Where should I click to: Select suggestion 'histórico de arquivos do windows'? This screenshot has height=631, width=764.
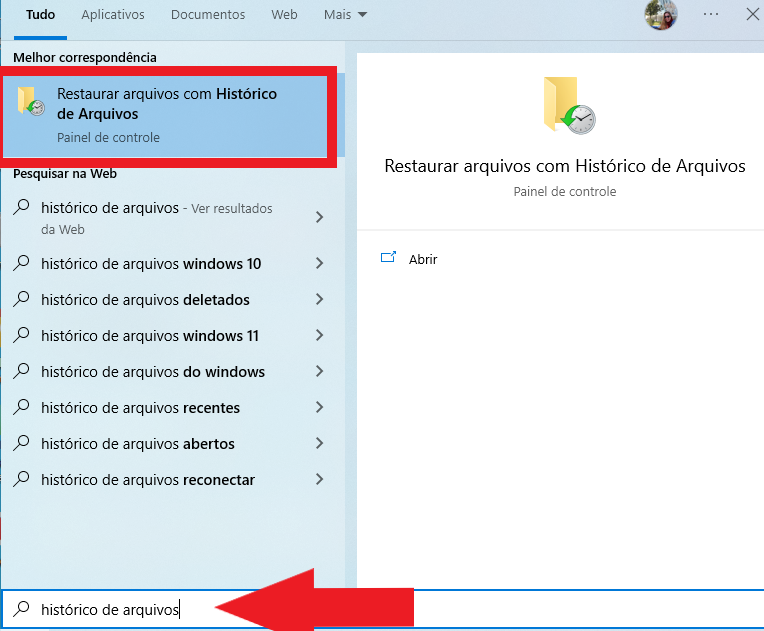click(168, 372)
